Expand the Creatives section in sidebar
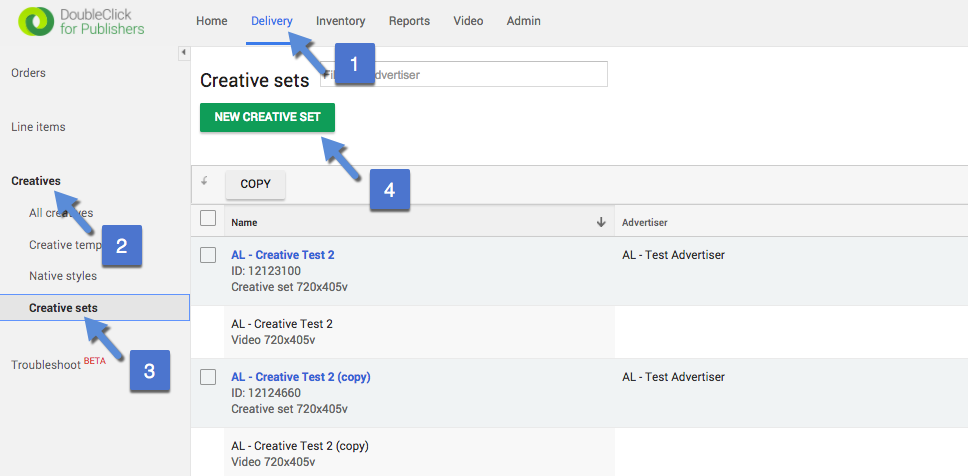This screenshot has width=968, height=476. 35,181
